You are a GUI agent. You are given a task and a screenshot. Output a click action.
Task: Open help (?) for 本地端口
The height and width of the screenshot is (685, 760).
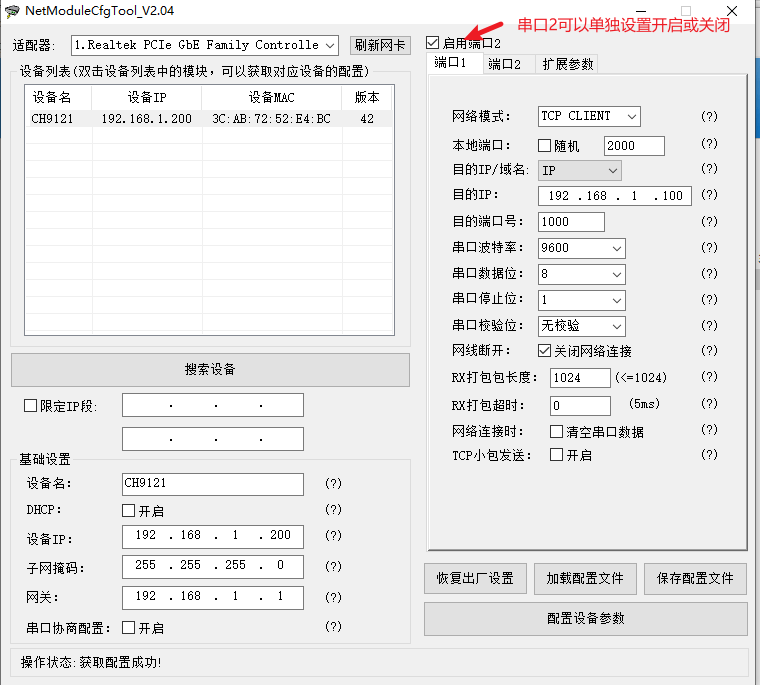tap(709, 143)
